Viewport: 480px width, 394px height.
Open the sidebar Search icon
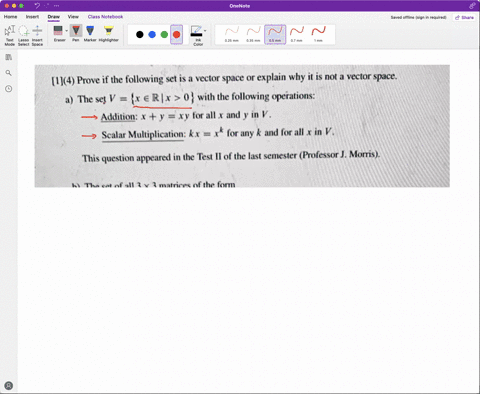pyautogui.click(x=9, y=73)
